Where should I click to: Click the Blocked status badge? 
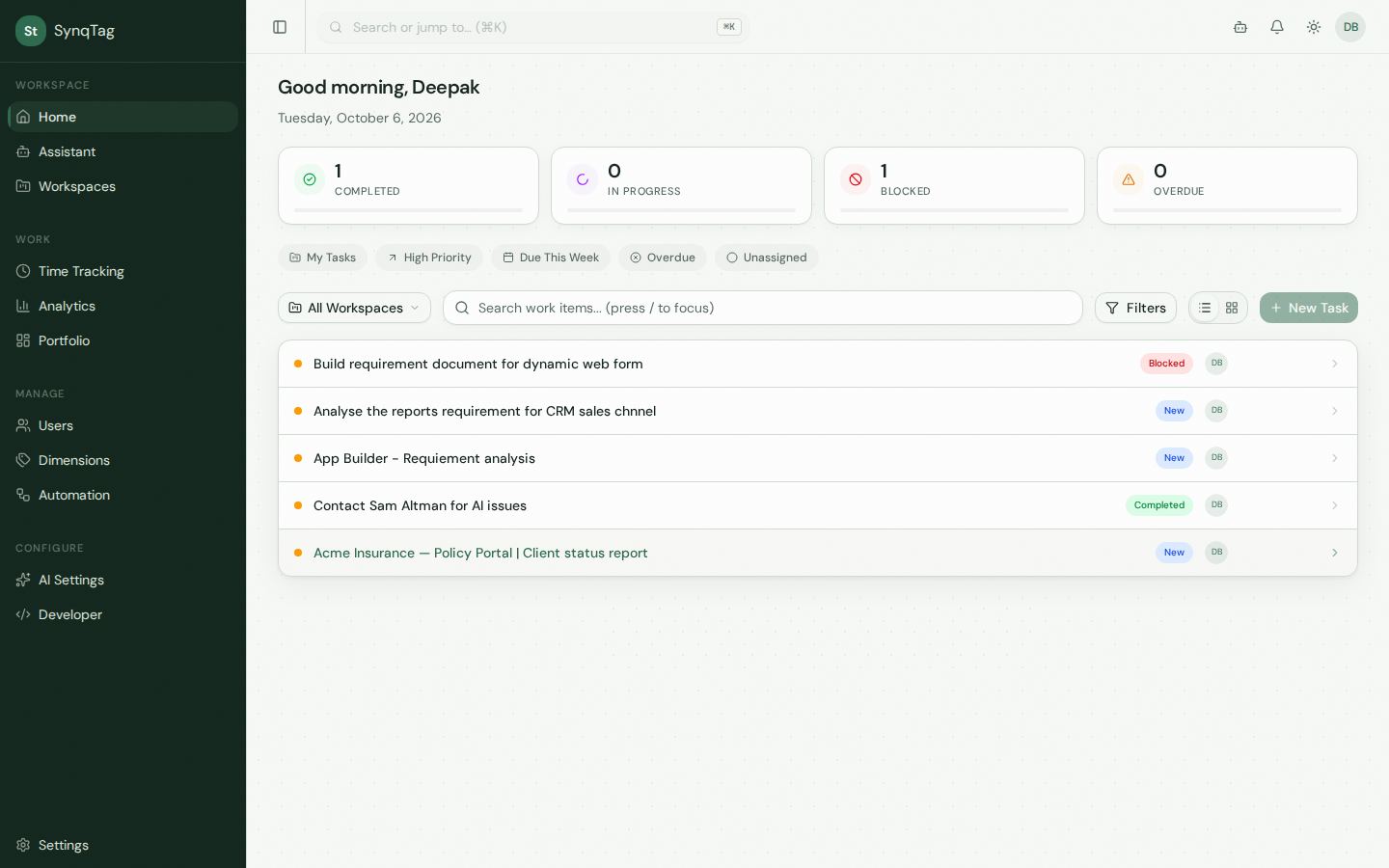click(x=1167, y=364)
